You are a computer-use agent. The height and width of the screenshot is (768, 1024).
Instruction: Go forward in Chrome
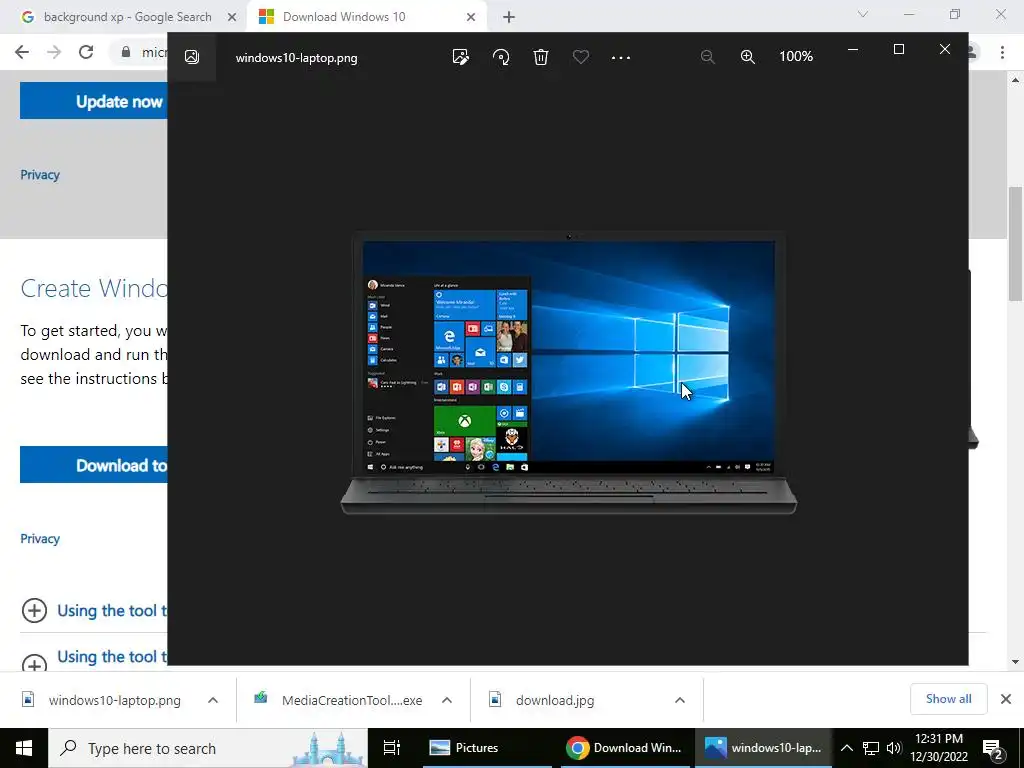(54, 52)
